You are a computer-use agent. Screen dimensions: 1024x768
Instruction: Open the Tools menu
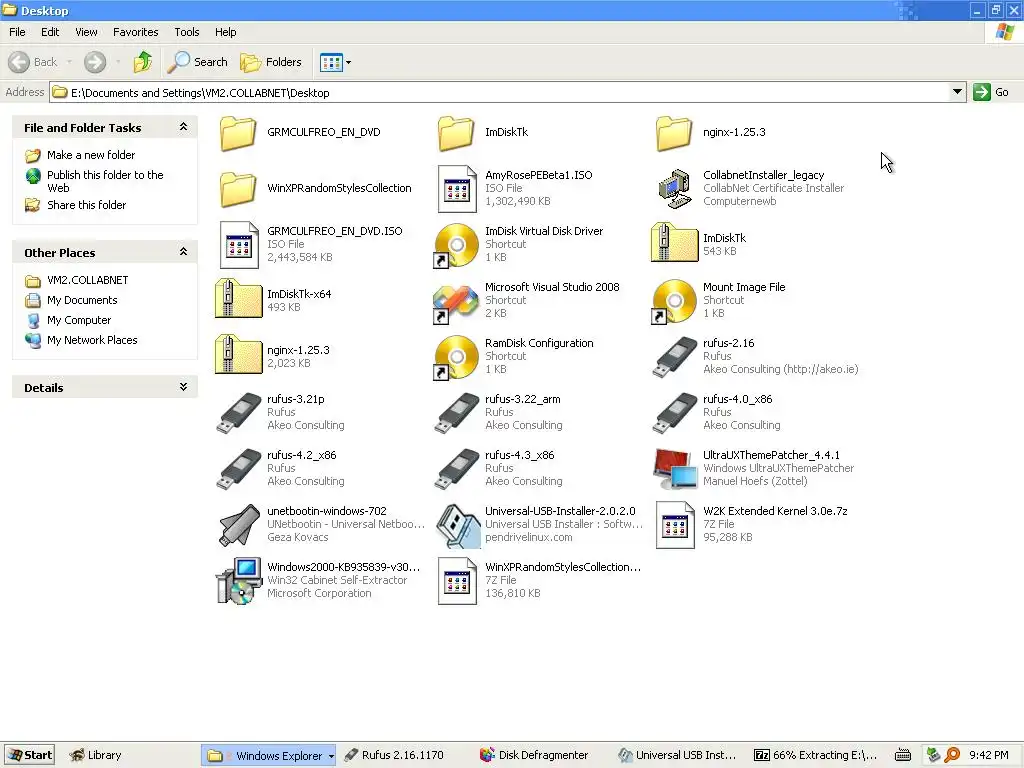tap(186, 32)
